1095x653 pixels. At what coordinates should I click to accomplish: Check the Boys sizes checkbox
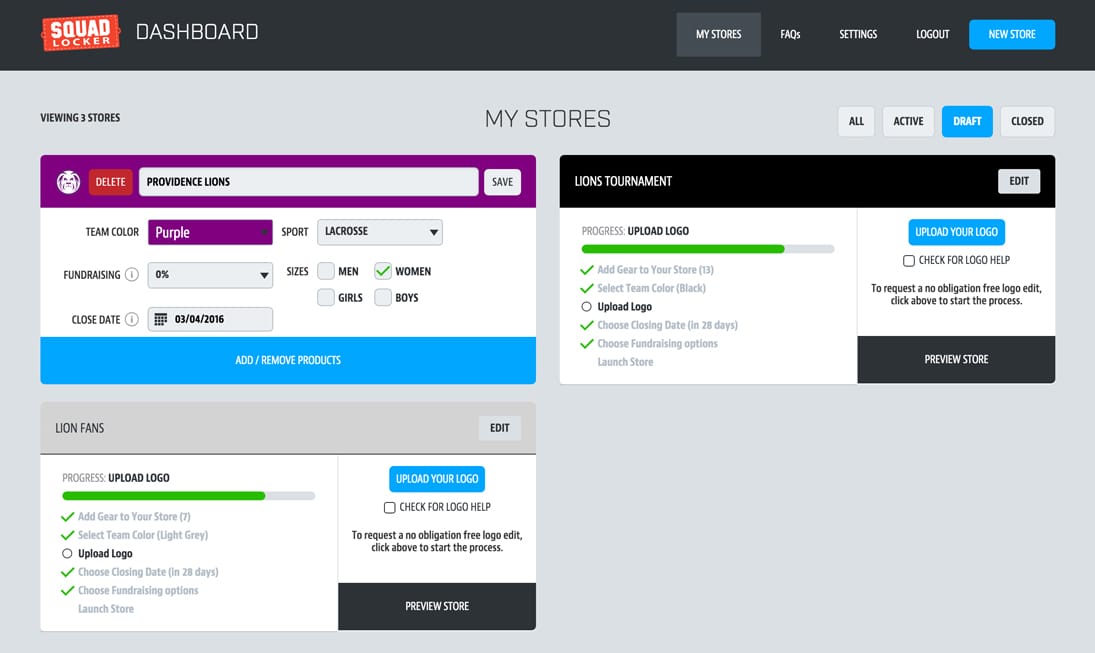[x=383, y=298]
